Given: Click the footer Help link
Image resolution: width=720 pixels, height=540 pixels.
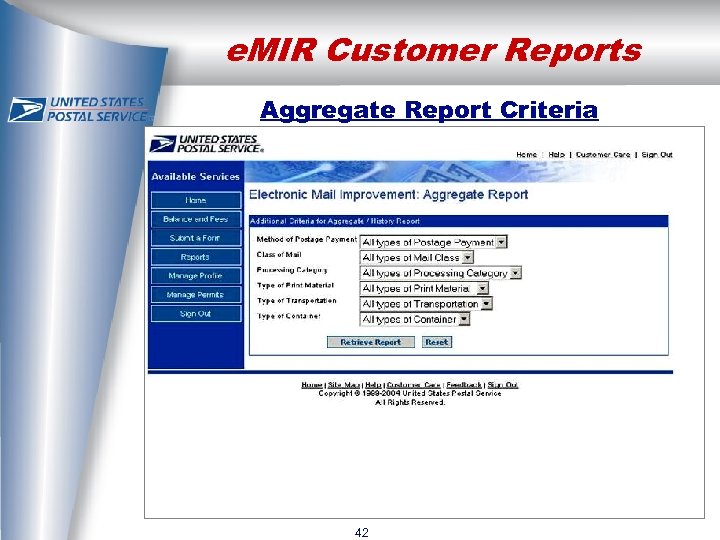Looking at the screenshot, I should pyautogui.click(x=373, y=385).
